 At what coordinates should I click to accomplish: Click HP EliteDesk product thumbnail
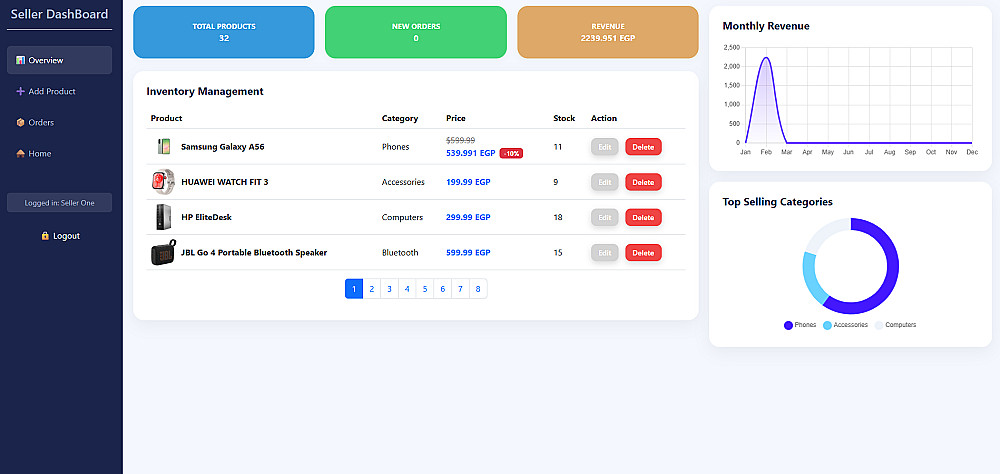pos(163,217)
